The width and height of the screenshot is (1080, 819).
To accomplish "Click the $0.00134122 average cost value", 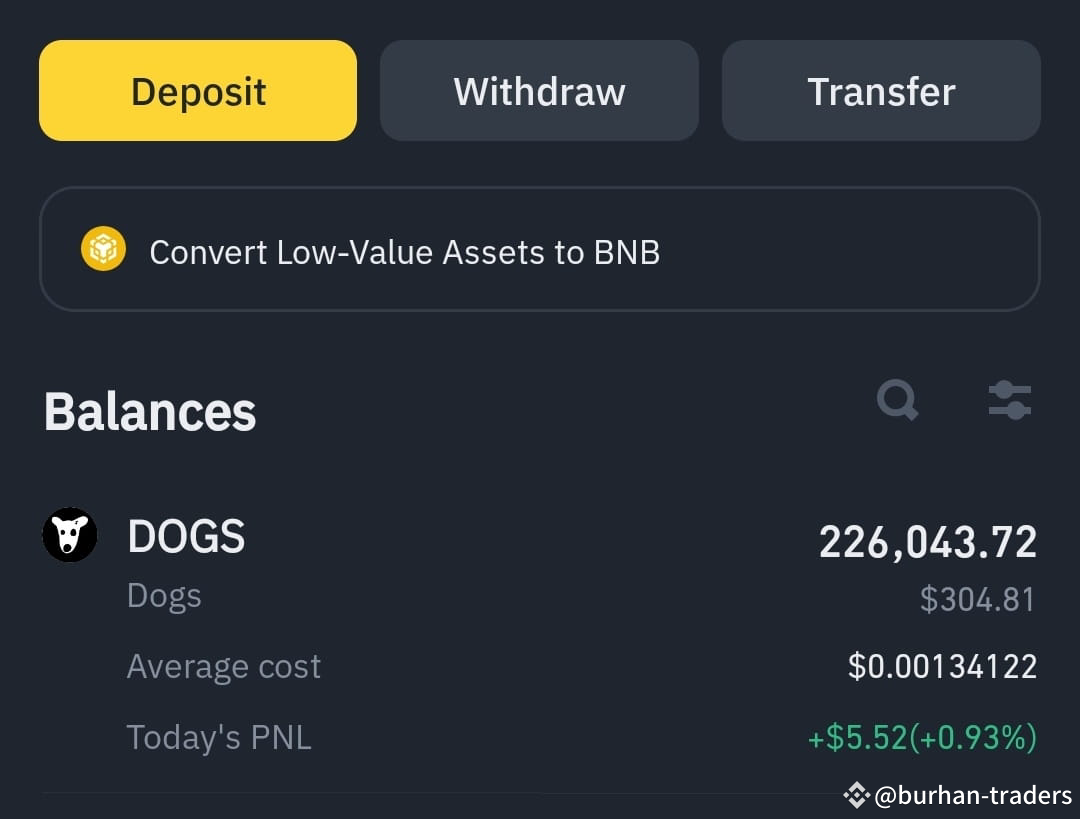I will [x=942, y=667].
